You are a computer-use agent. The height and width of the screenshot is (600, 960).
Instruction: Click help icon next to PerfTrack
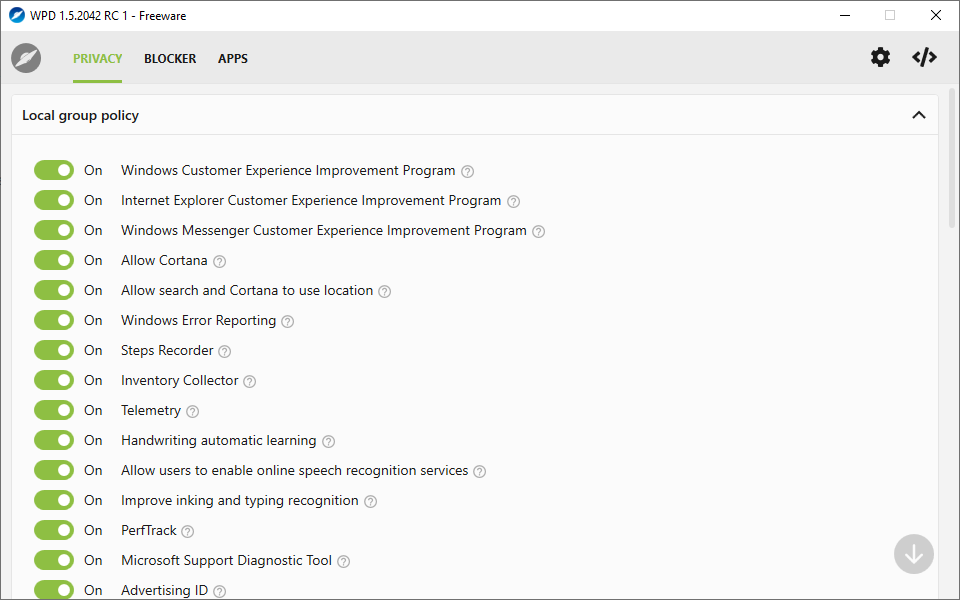188,531
